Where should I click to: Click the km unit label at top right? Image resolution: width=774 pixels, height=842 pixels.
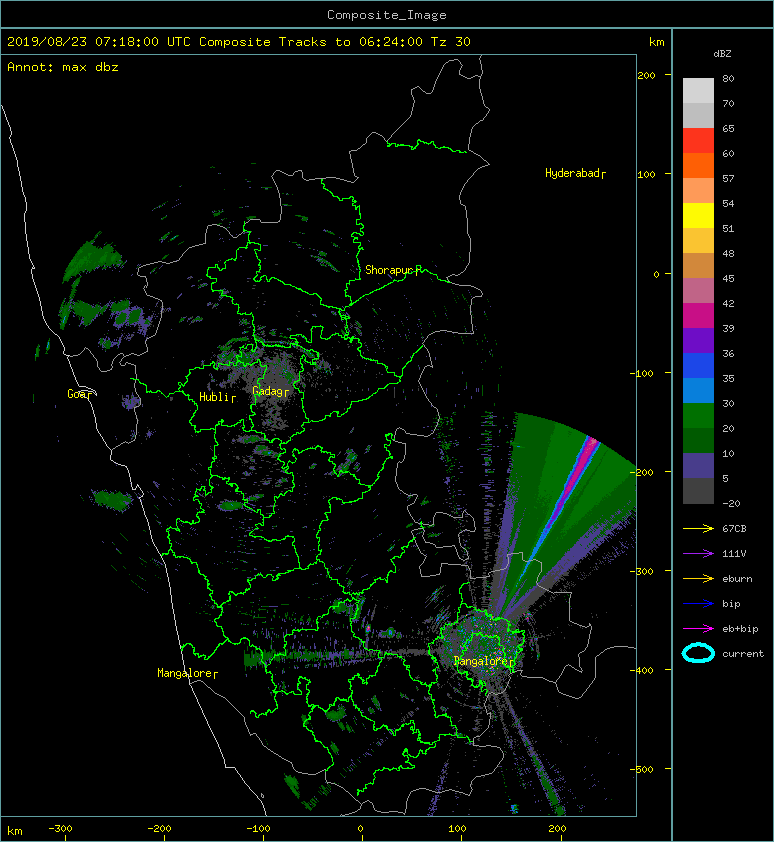(x=656, y=42)
